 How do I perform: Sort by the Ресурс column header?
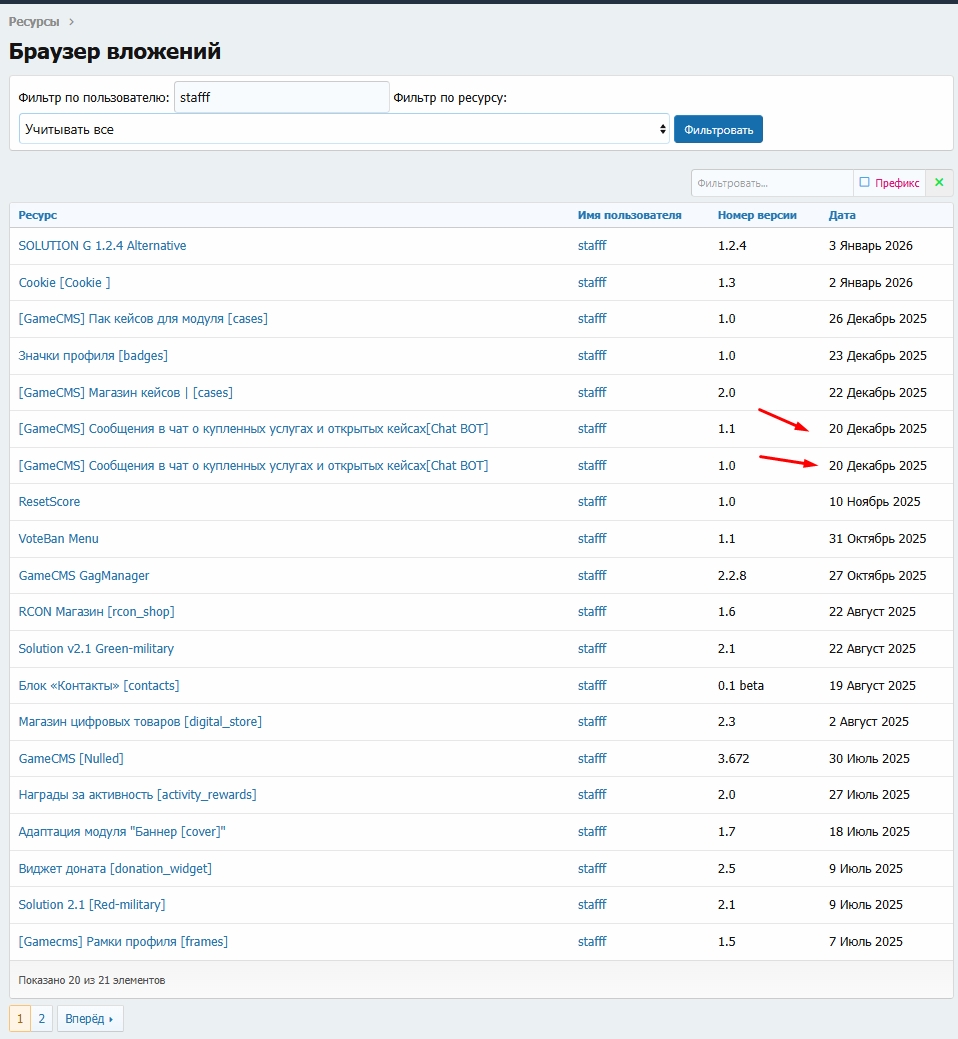(x=38, y=215)
